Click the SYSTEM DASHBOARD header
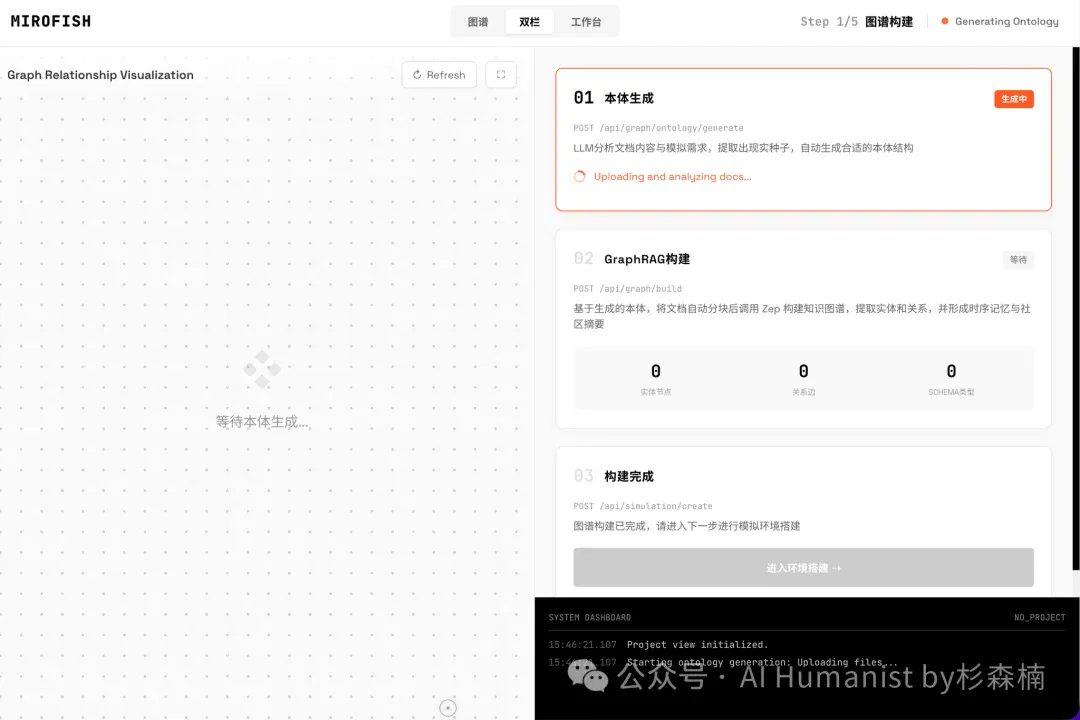Screen dimensions: 1080x720 pyautogui.click(x=590, y=617)
